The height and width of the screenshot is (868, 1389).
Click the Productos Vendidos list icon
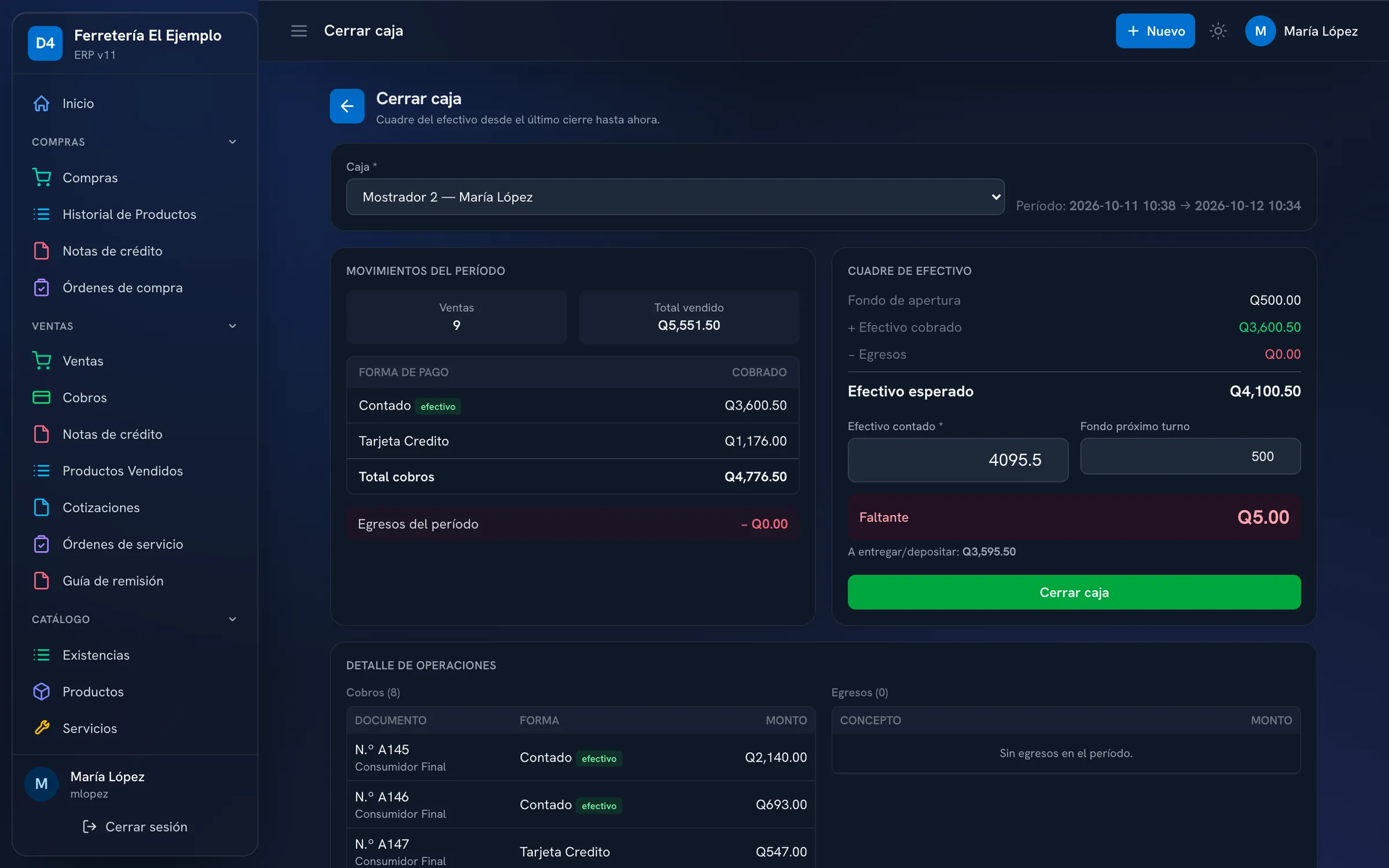click(x=42, y=471)
